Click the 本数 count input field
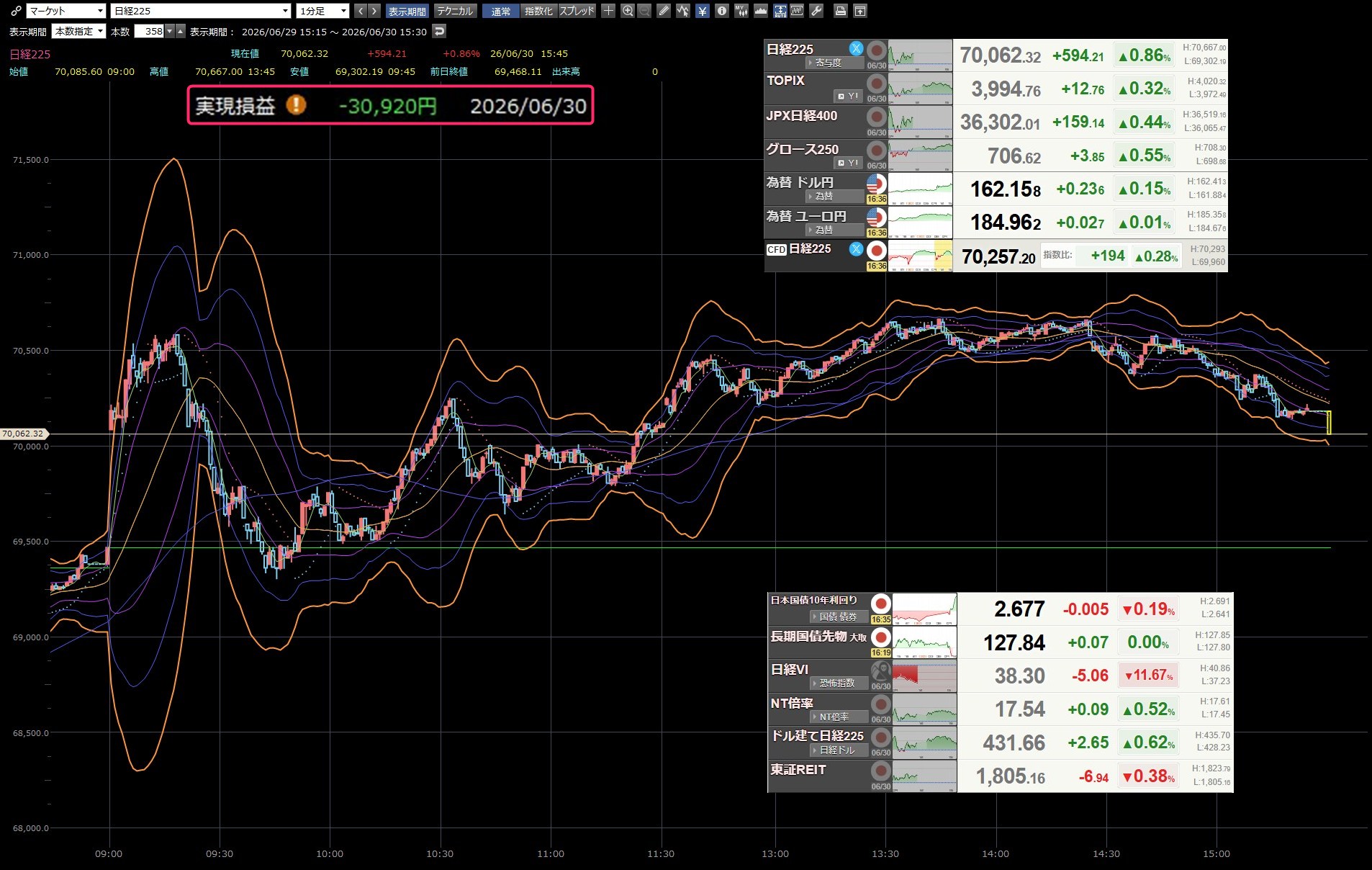This screenshot has width=1372, height=870. point(149,31)
